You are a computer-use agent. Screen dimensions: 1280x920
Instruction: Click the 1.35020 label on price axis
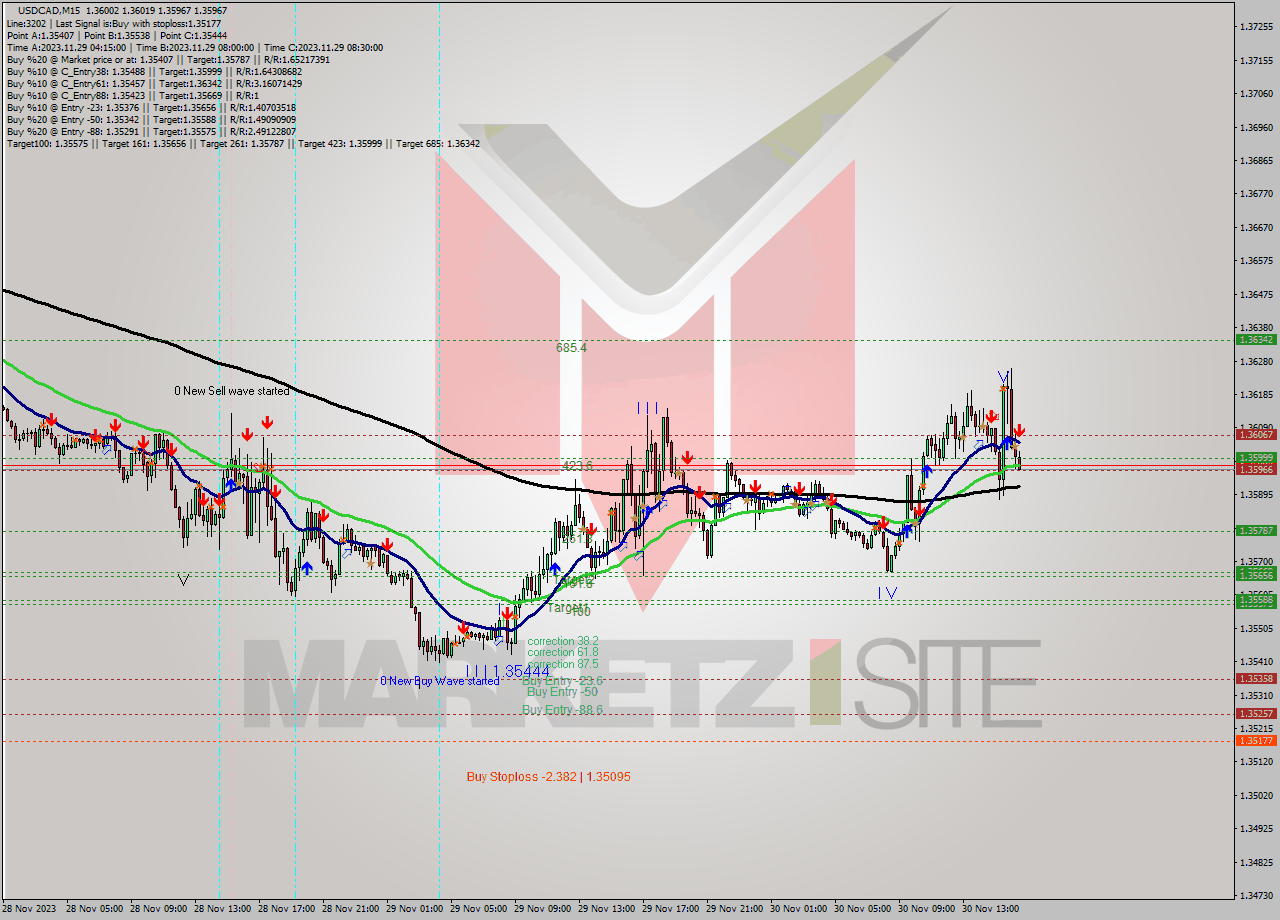click(1256, 796)
